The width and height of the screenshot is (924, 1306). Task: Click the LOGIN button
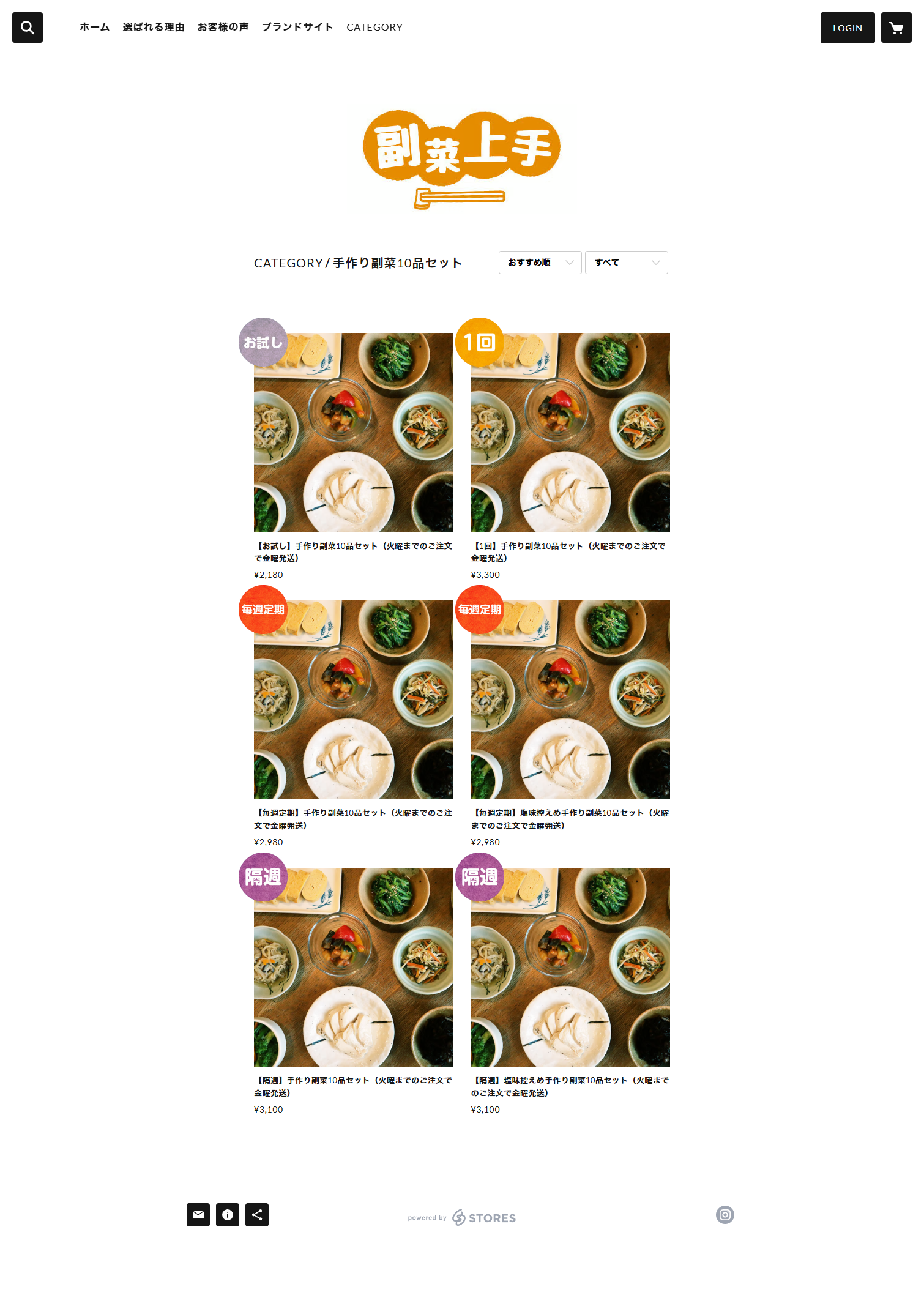point(848,28)
